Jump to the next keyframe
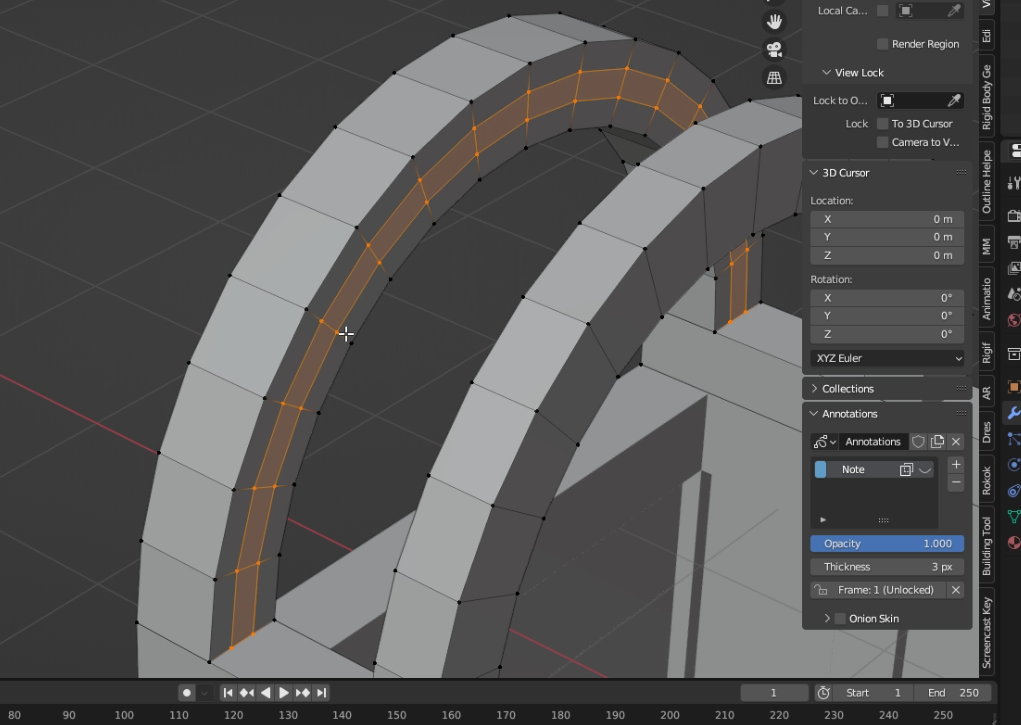 pos(303,692)
